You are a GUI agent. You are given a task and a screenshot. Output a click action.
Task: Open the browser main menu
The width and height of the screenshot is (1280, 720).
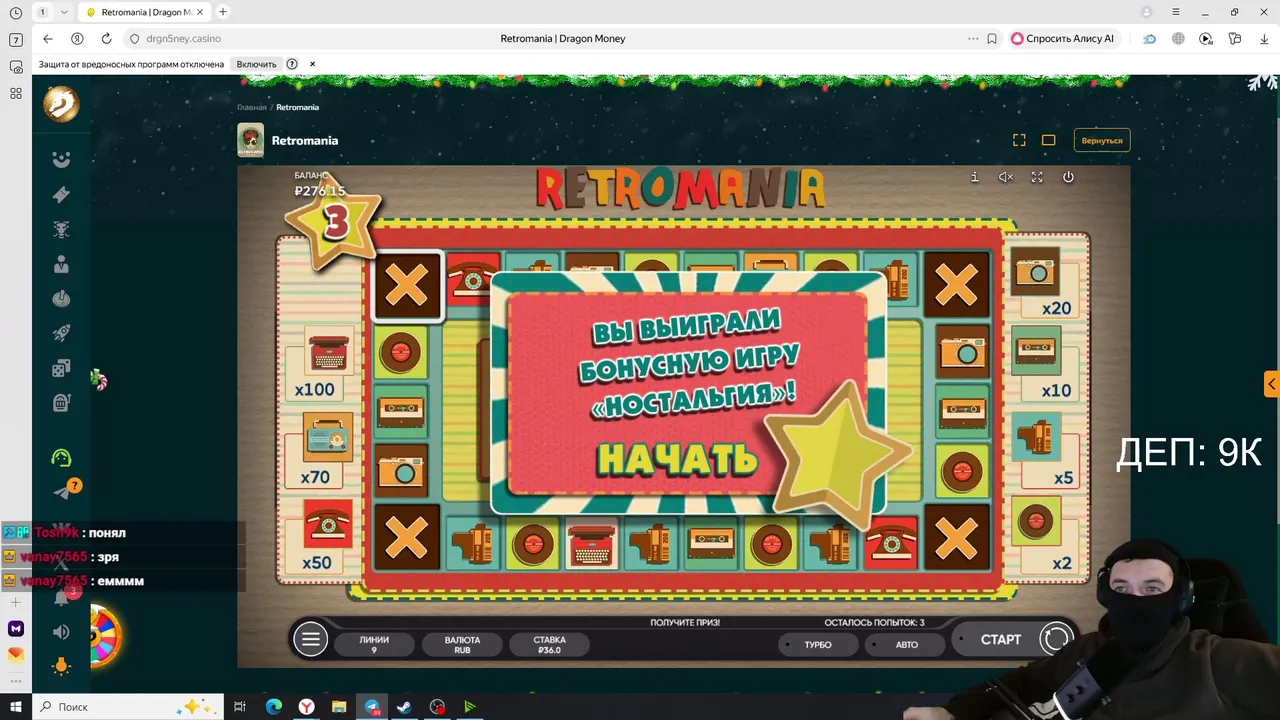(x=1176, y=12)
